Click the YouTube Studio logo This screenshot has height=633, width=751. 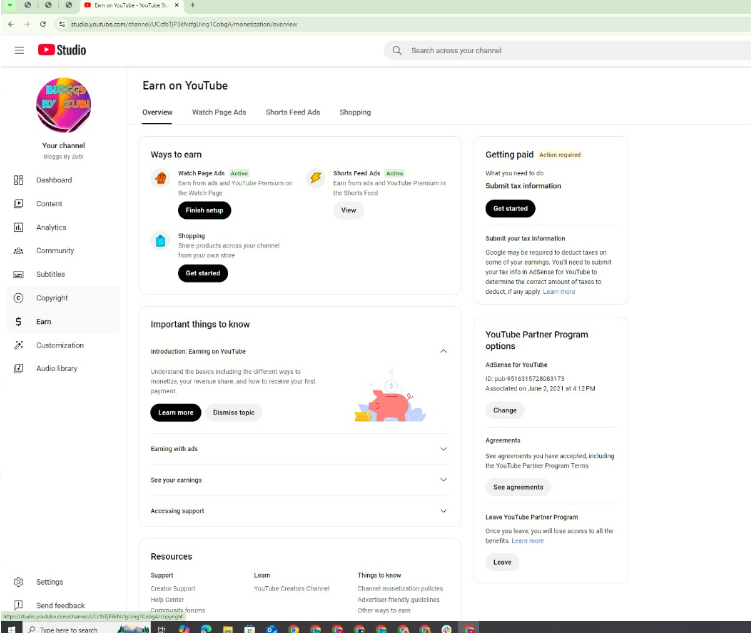point(62,50)
